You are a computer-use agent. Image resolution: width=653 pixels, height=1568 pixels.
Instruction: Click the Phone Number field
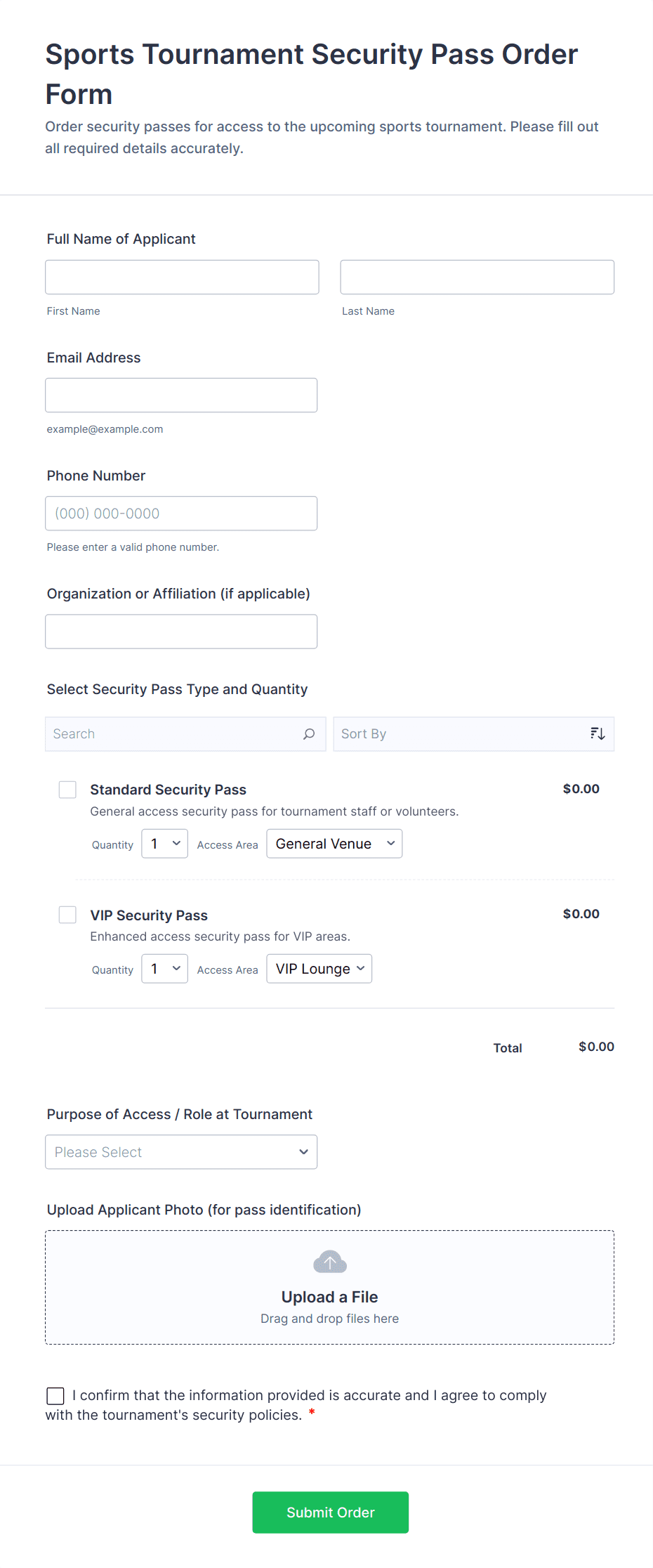click(x=181, y=514)
